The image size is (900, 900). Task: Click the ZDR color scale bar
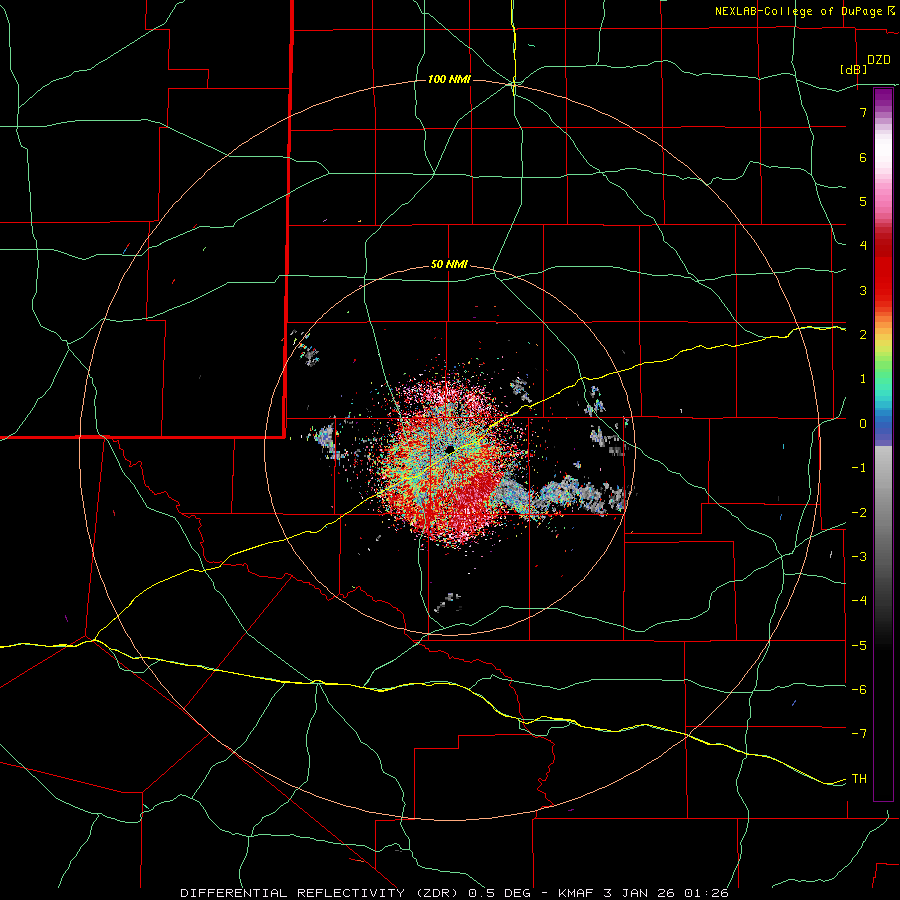[883, 444]
